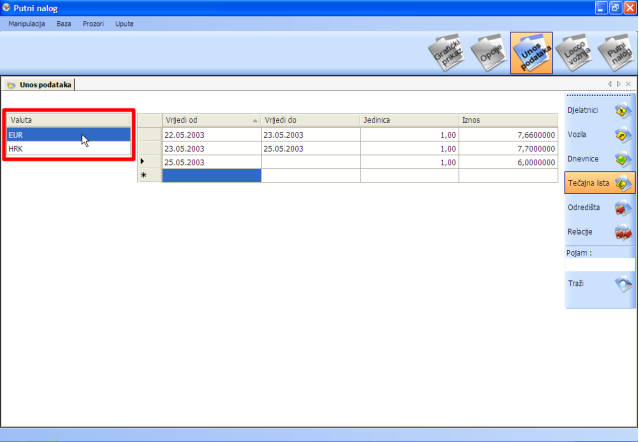Click the Jedinica cell in the 6,0000000 row
Viewport: 639px width, 442px height.
pyautogui.click(x=410, y=162)
